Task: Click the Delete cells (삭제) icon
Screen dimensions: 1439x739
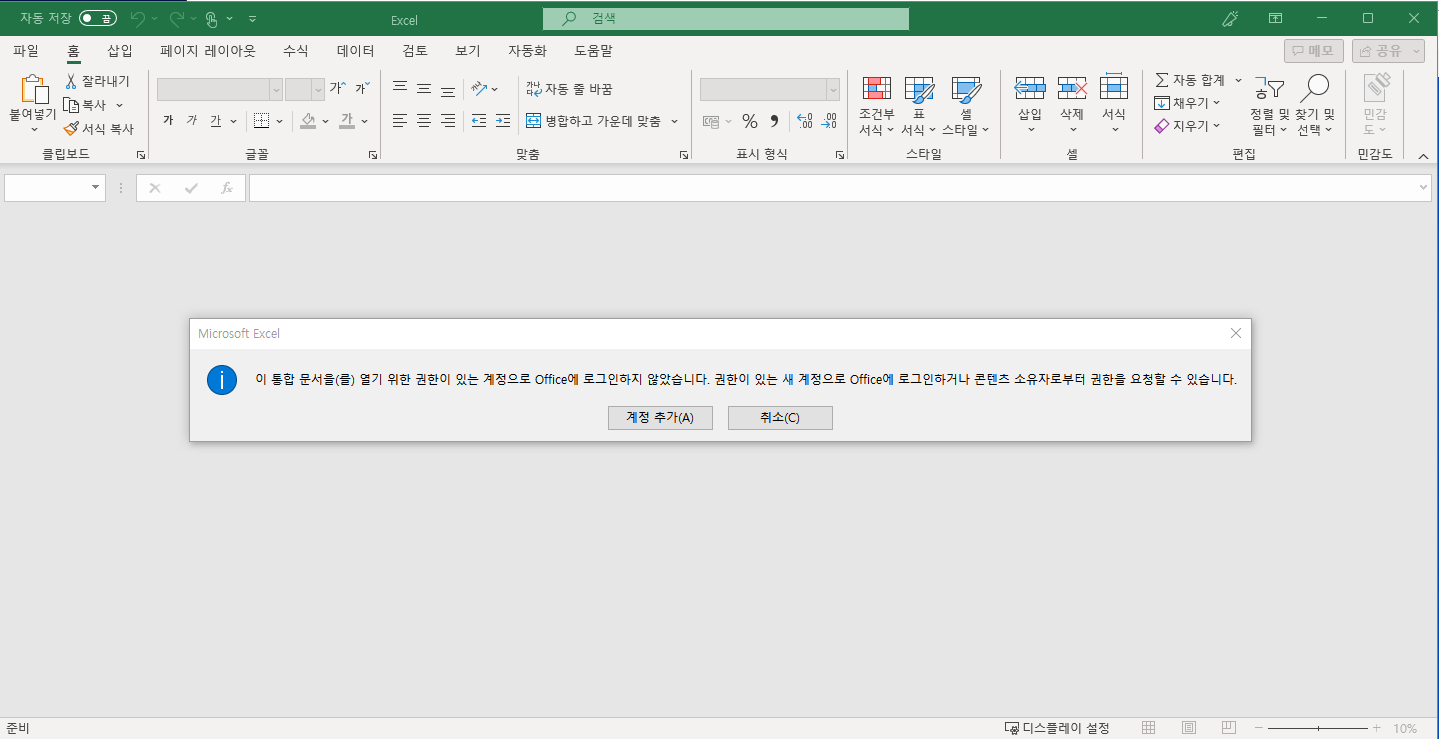Action: pos(1072,87)
